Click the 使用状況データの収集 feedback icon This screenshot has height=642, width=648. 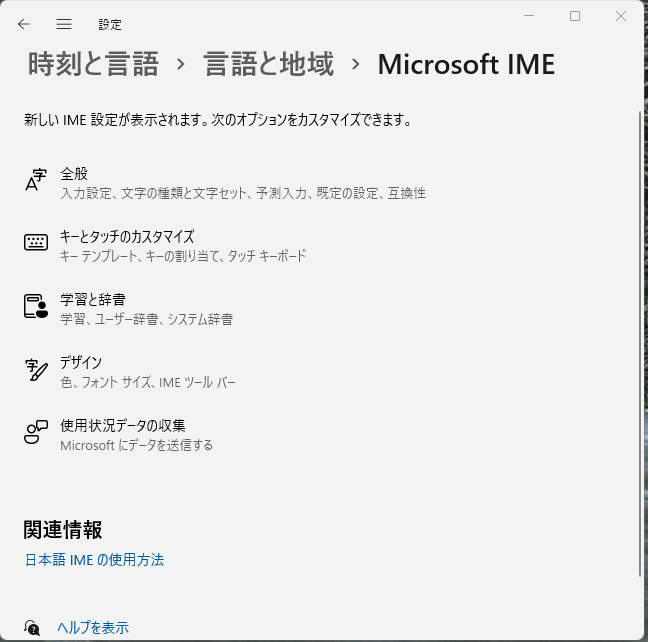36,432
